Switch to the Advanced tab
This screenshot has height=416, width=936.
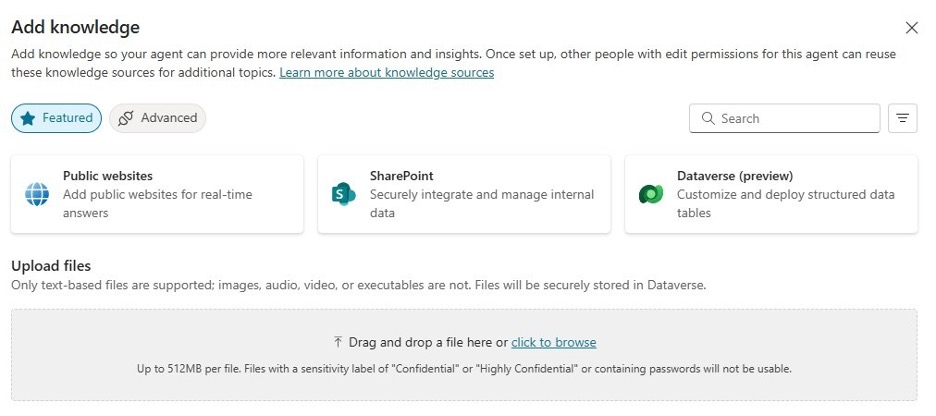158,118
